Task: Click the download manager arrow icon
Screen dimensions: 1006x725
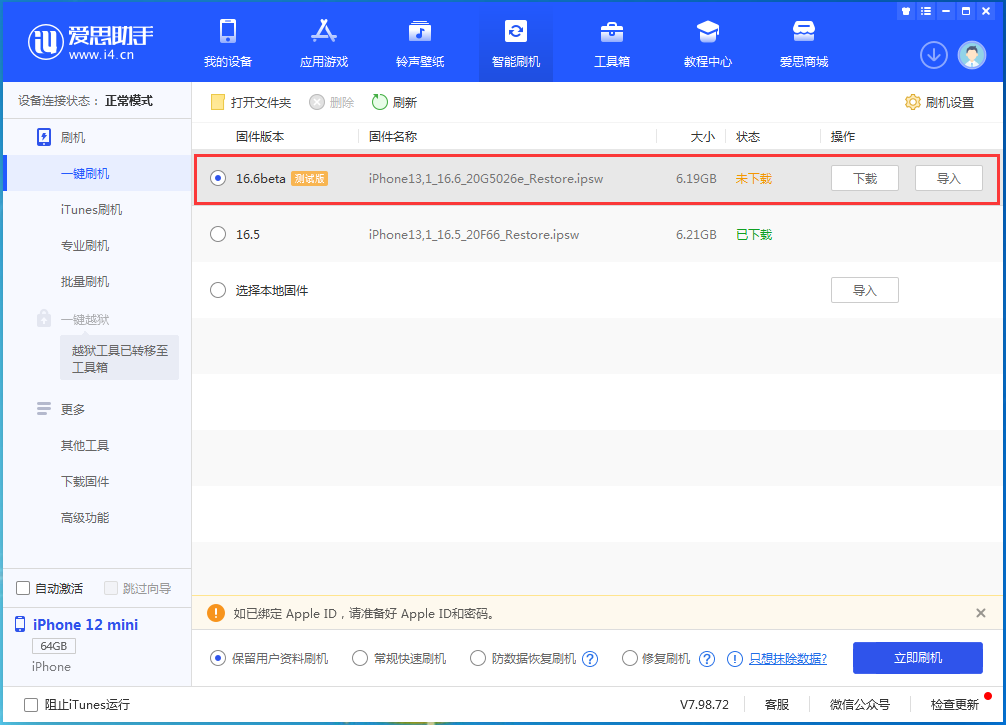Action: 934,55
